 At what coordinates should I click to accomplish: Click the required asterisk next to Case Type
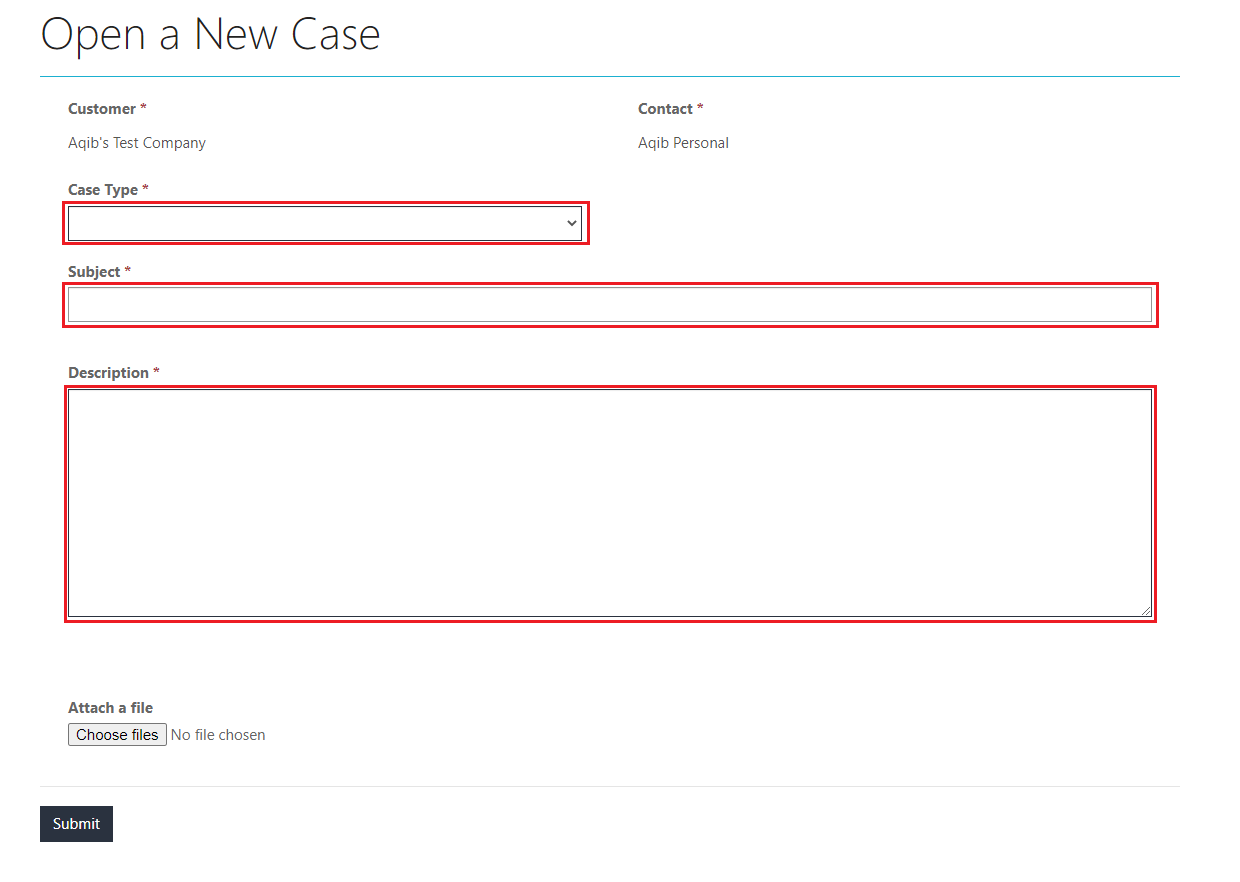click(x=146, y=189)
